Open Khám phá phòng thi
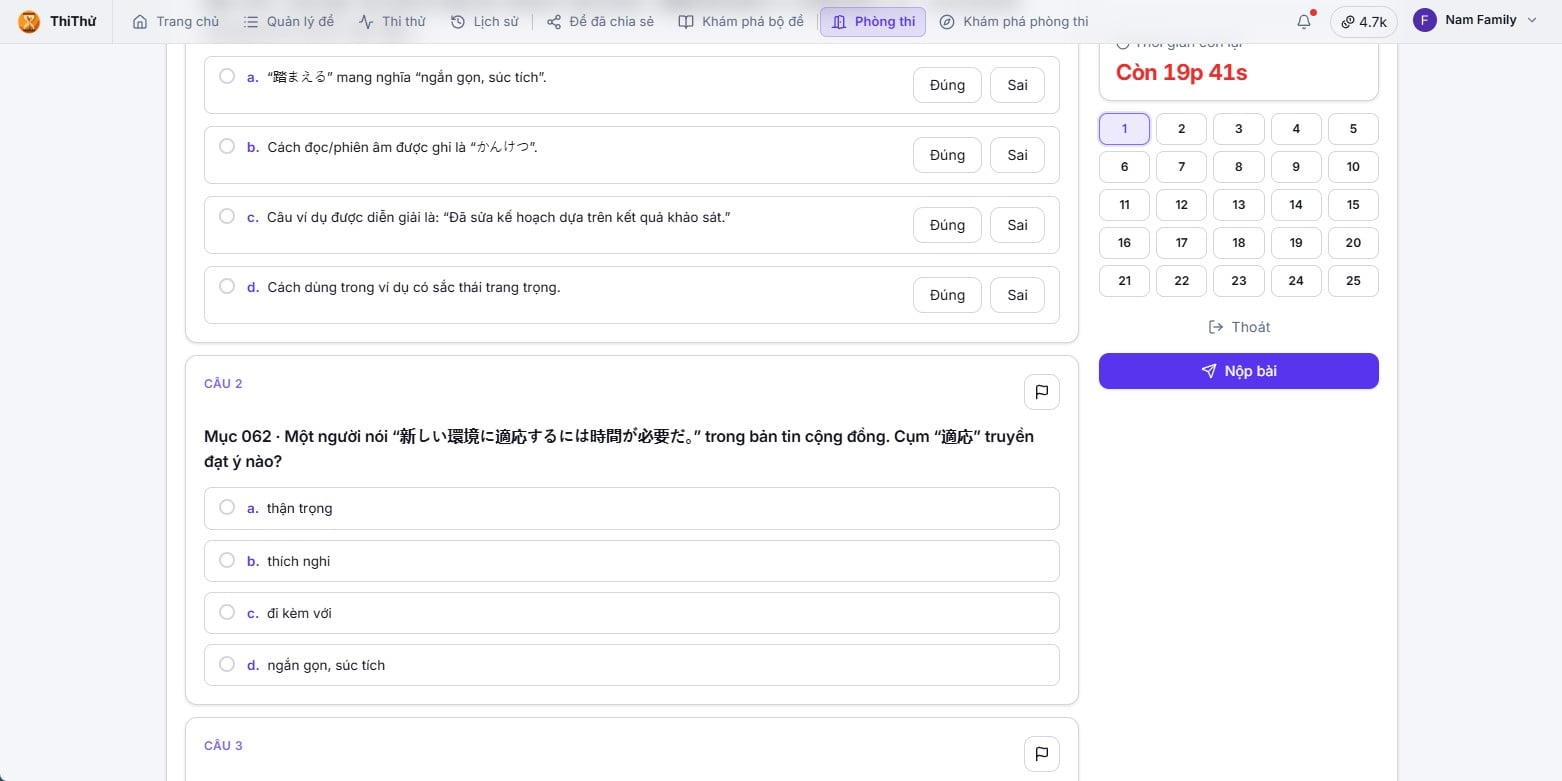The image size is (1562, 781). pos(1014,21)
